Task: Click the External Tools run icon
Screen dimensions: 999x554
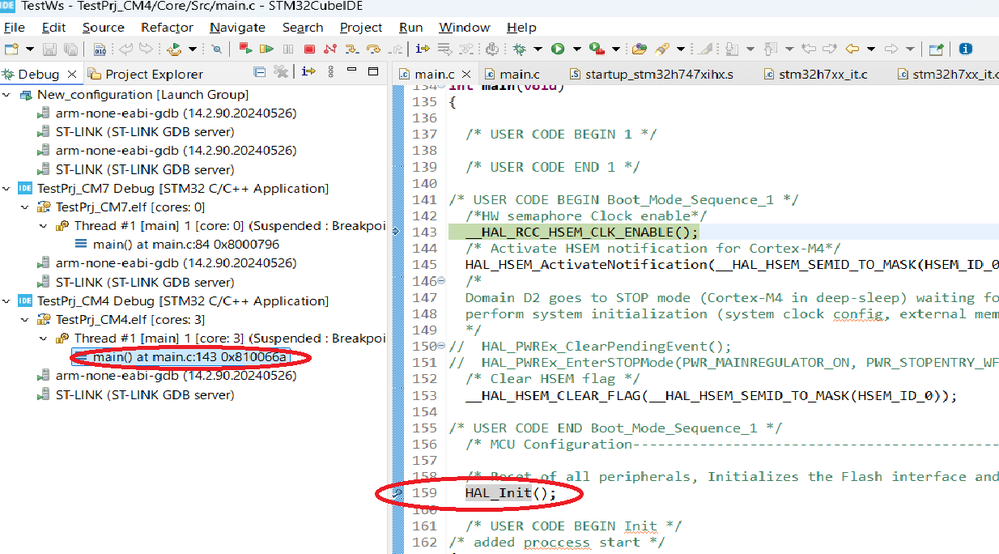Action: pyautogui.click(x=597, y=49)
